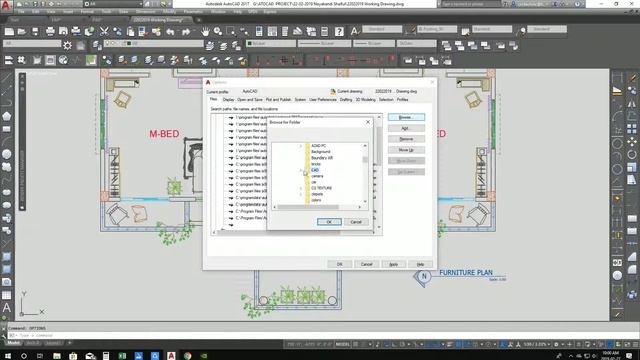Open the color control ByLayer dropdown
The image size is (640, 360).
click(x=271, y=43)
